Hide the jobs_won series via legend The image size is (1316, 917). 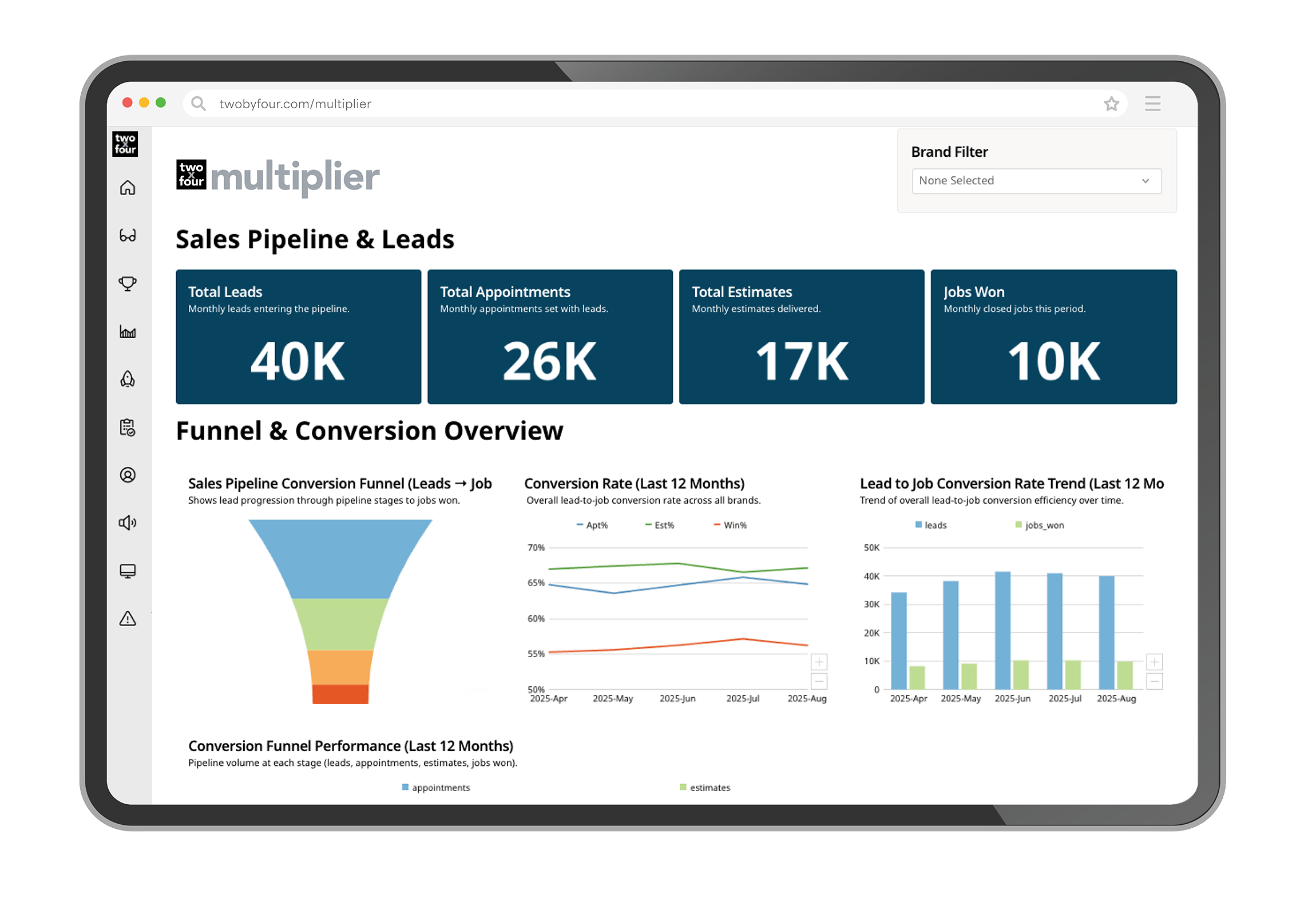coord(1039,525)
